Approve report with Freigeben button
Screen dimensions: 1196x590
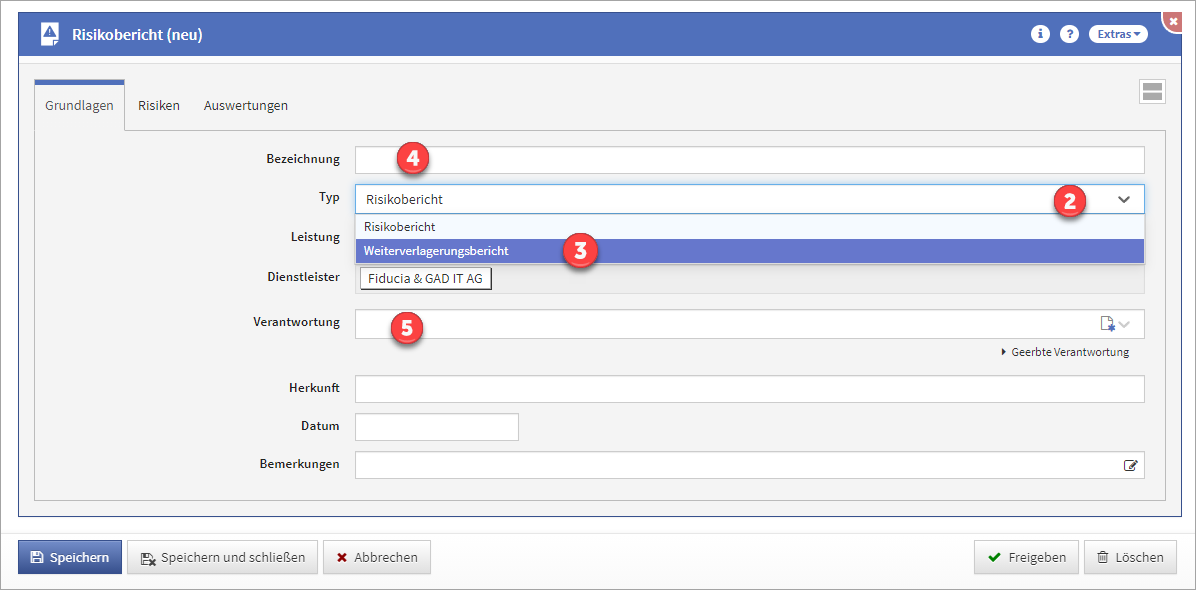tap(1026, 557)
